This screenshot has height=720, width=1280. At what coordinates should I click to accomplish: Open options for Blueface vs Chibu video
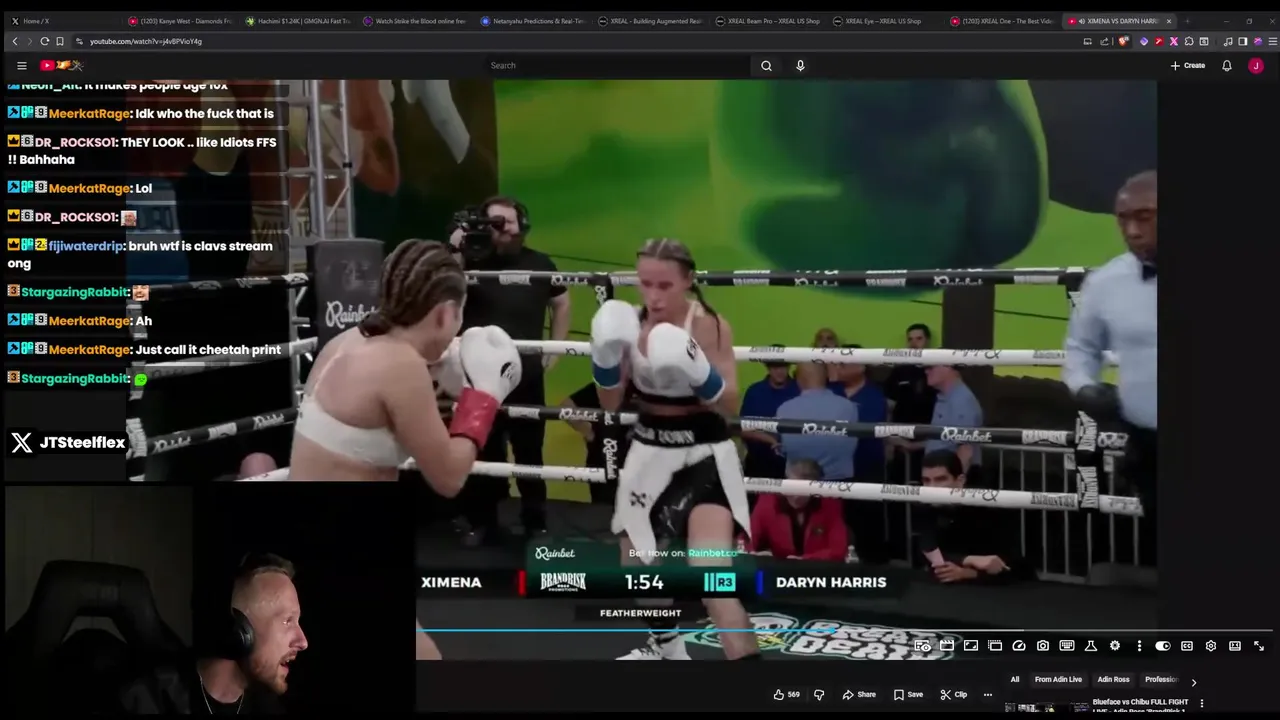pos(1202,704)
